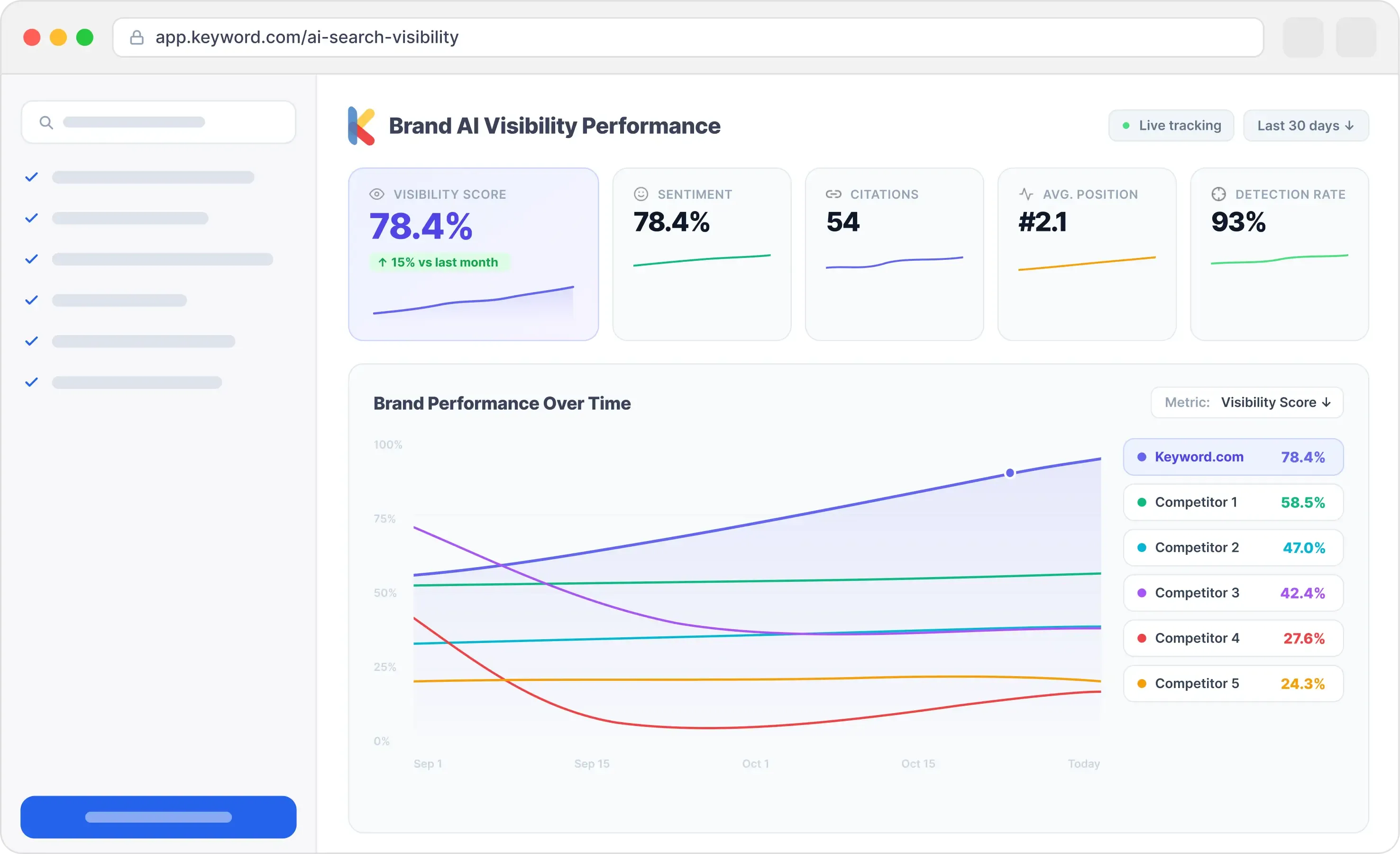Screen dimensions: 1400x854
Task: Open the Last 30 days date range dropdown
Action: pos(1306,125)
